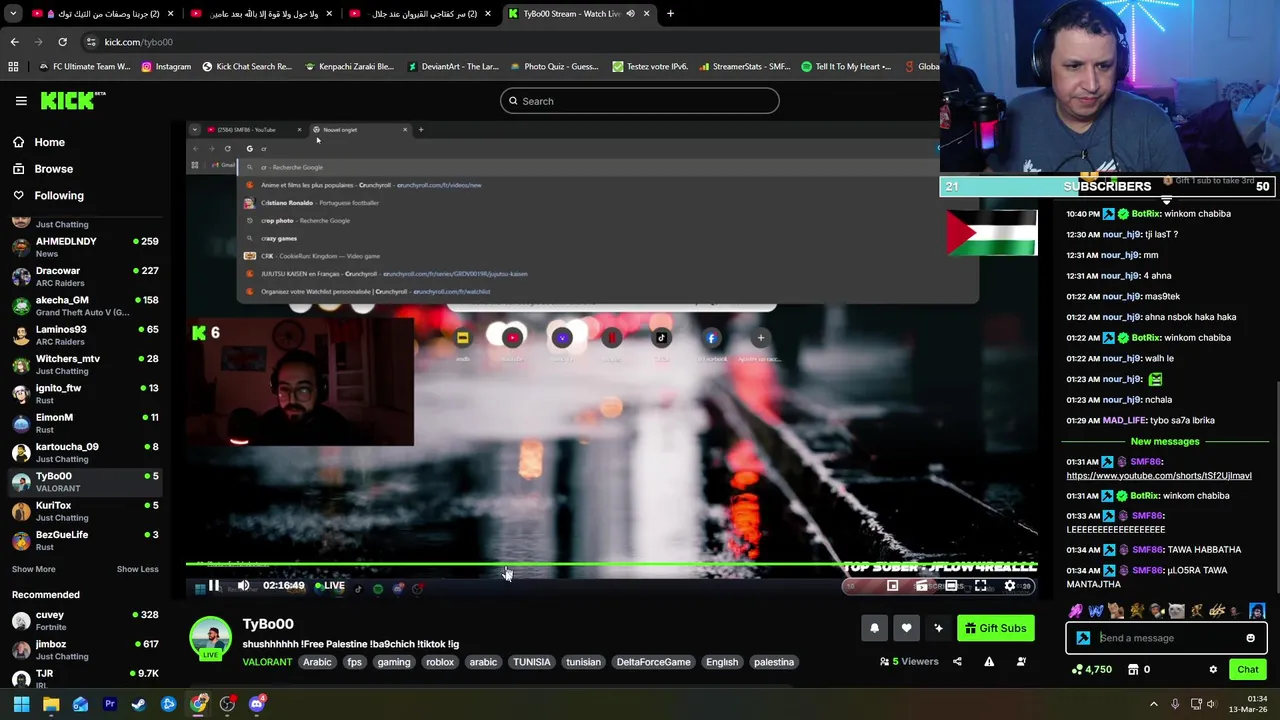Open AHMEDLDNDY channel in sidebar
The width and height of the screenshot is (1280, 720).
coord(85,247)
